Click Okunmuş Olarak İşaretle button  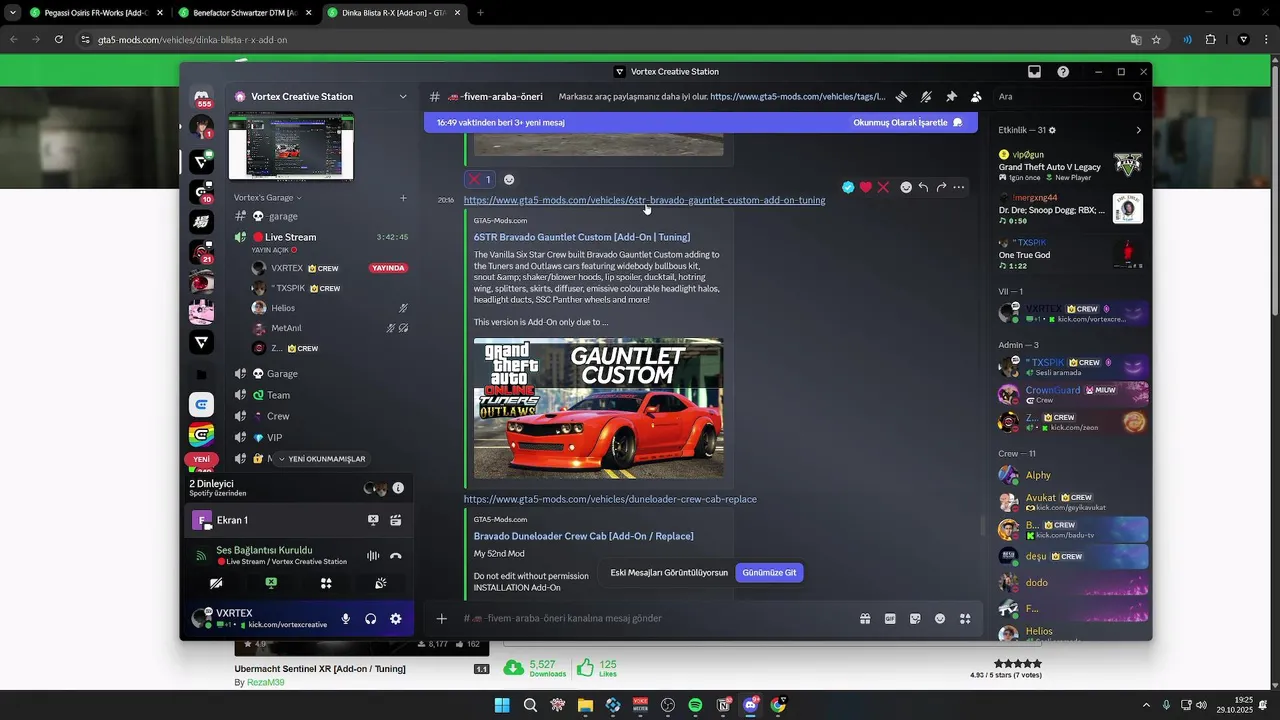[907, 122]
